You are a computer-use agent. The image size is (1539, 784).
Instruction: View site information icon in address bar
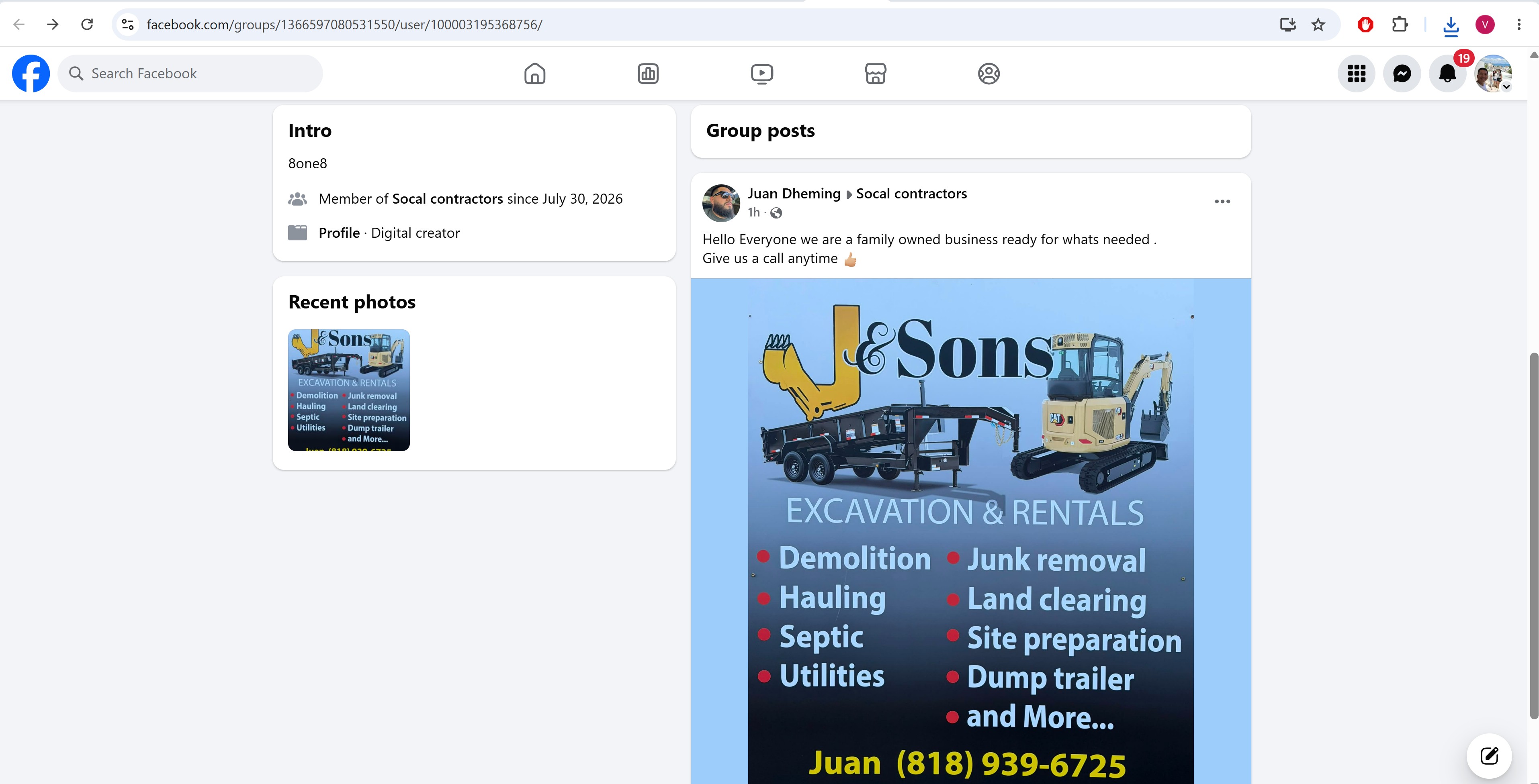127,24
